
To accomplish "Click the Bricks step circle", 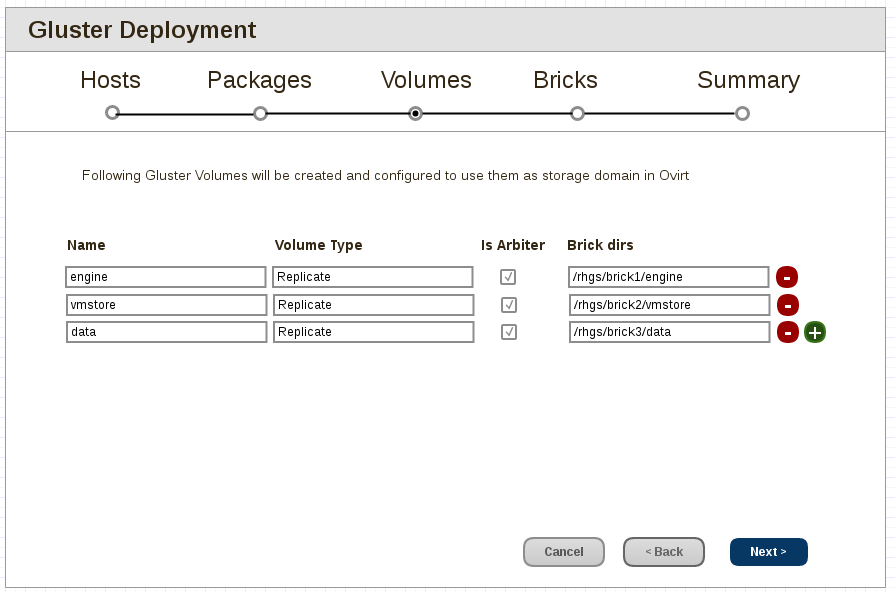I will click(x=577, y=114).
